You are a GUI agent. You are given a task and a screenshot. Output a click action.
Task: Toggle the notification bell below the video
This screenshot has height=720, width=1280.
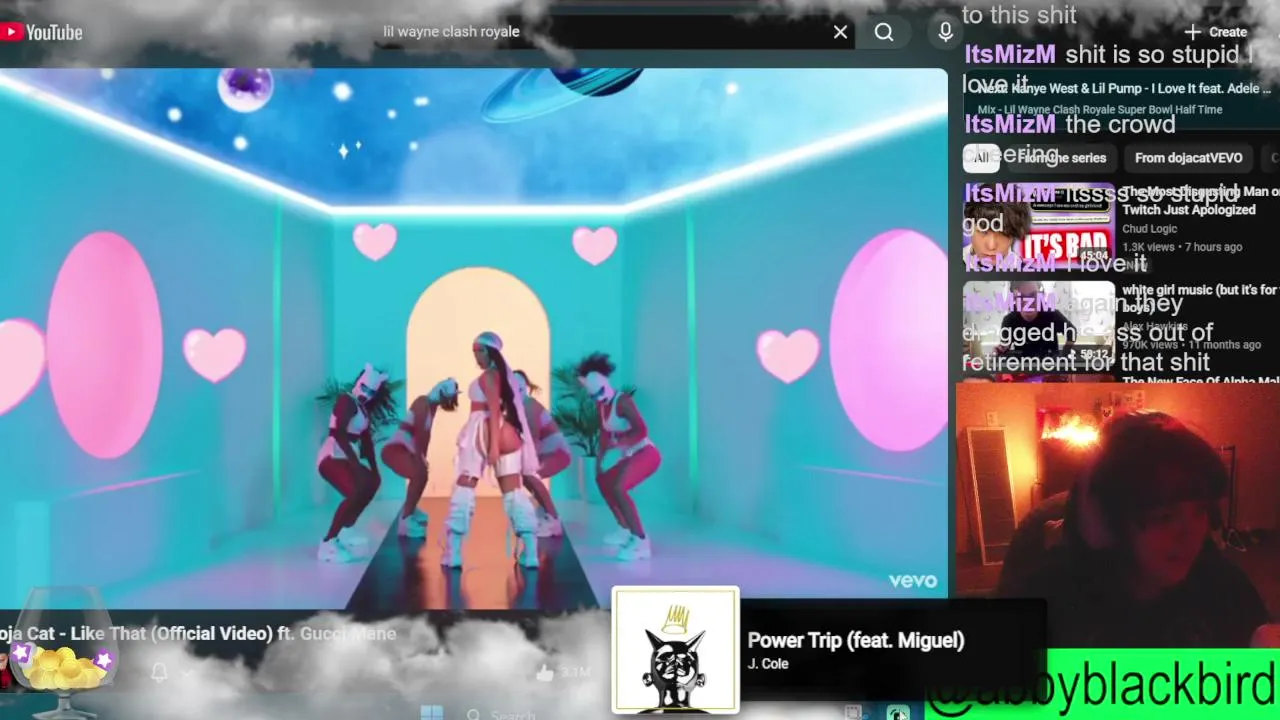click(159, 672)
